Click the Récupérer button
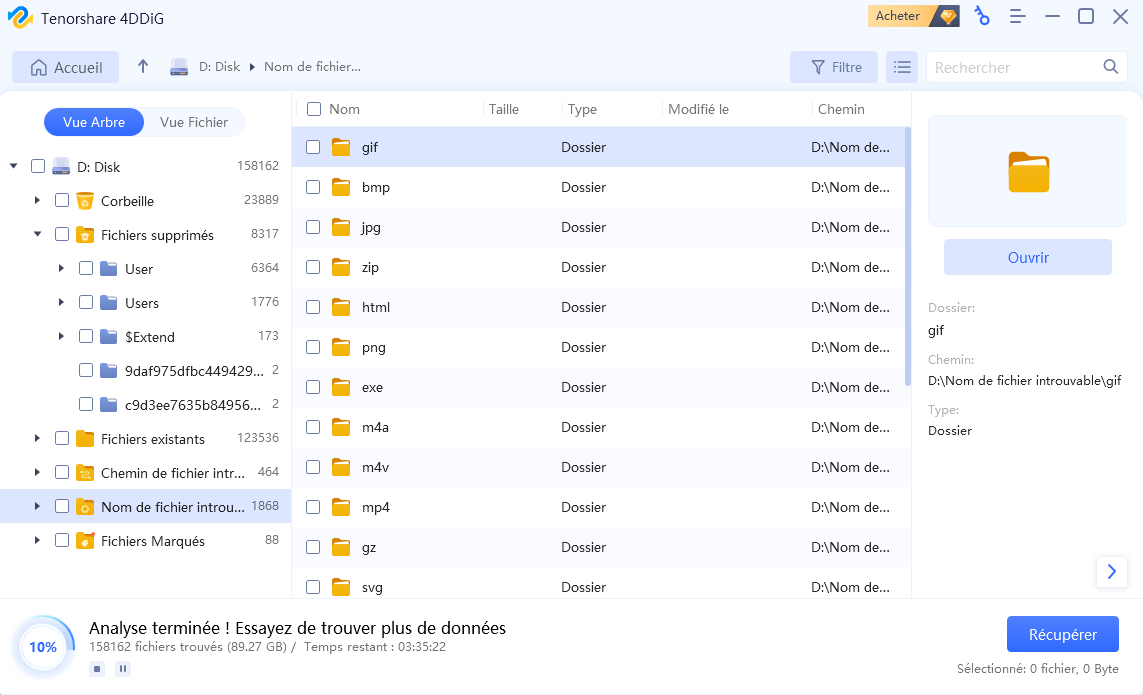1143x695 pixels. pyautogui.click(x=1063, y=634)
